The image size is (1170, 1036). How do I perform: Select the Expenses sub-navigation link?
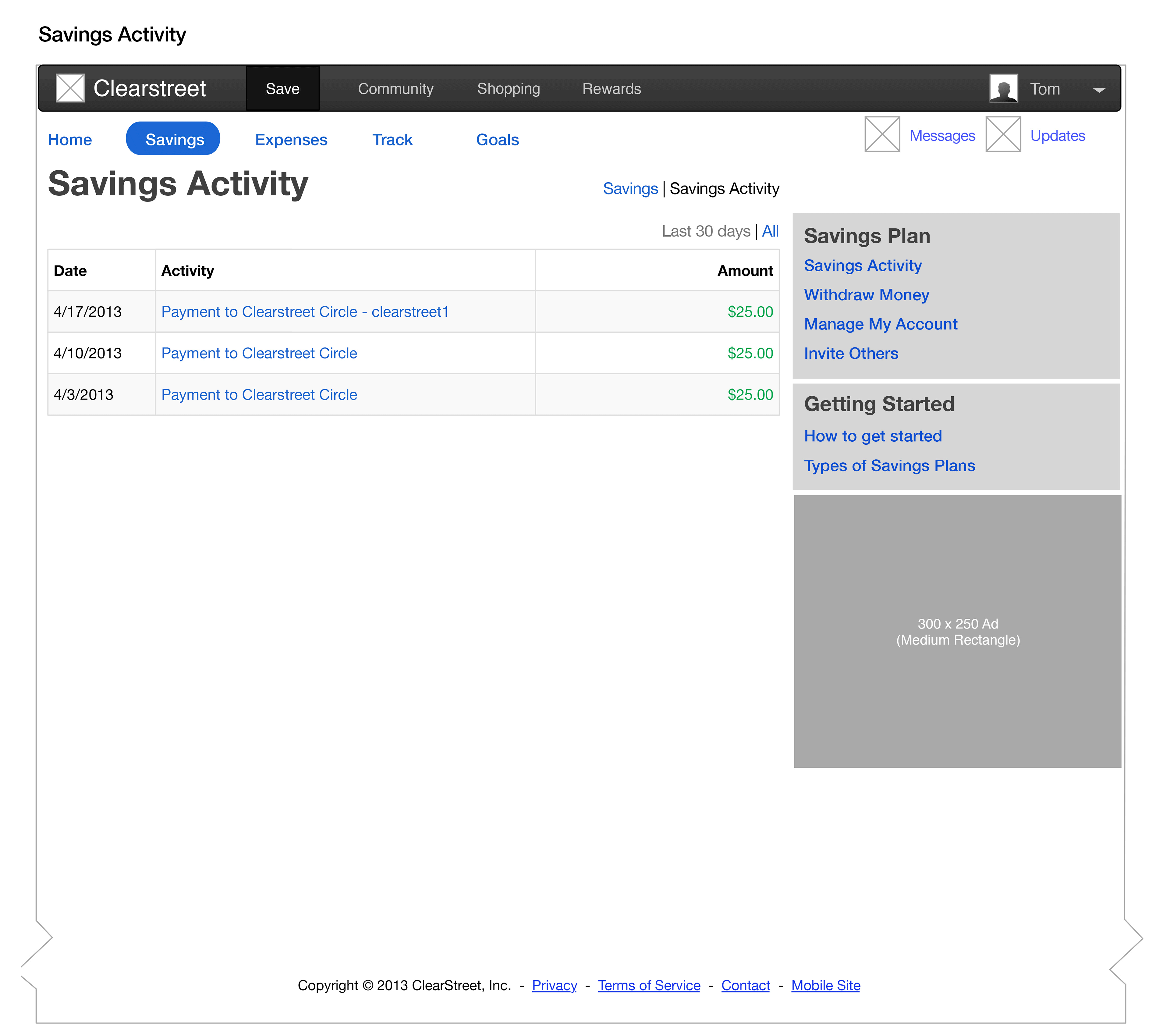pos(291,140)
